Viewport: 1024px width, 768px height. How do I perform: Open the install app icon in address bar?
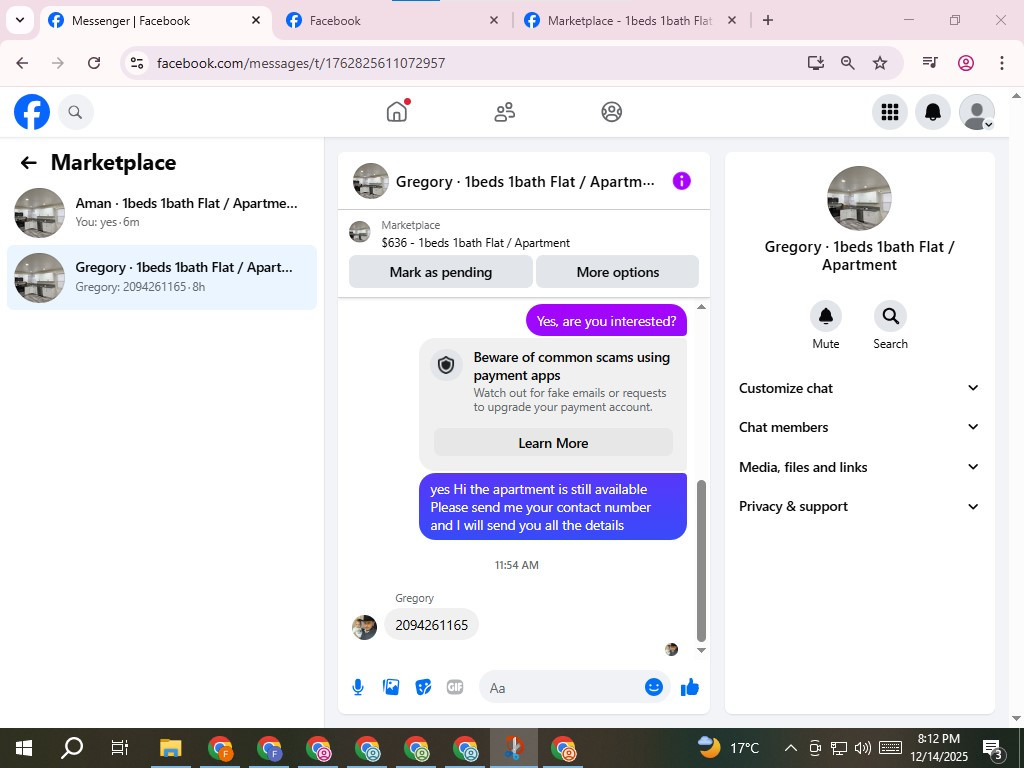coord(815,63)
